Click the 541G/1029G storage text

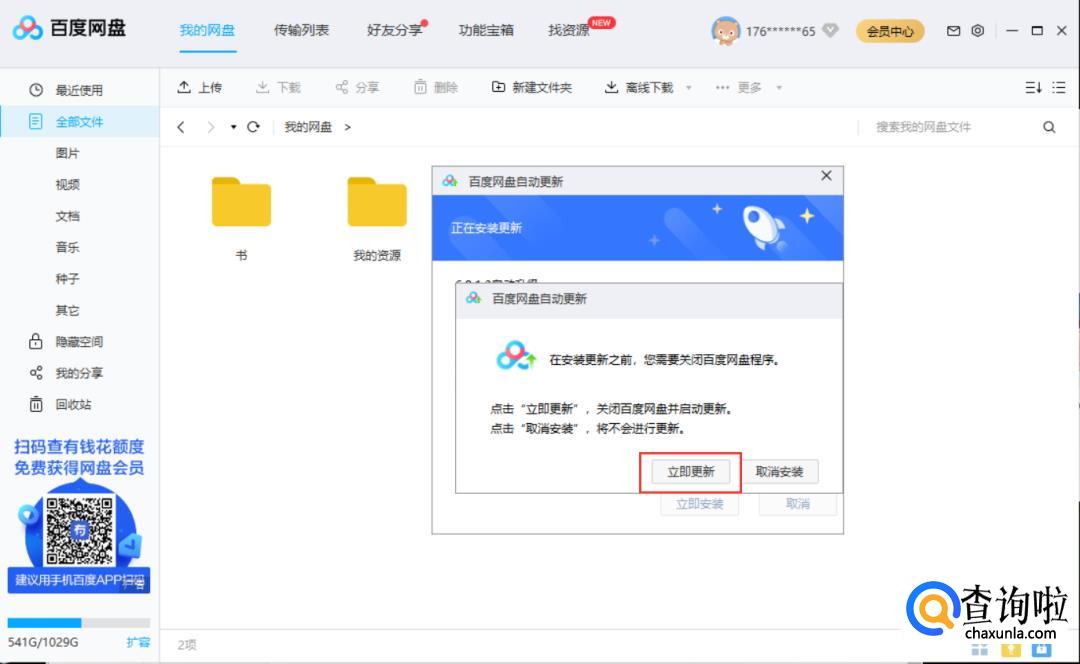(x=43, y=642)
